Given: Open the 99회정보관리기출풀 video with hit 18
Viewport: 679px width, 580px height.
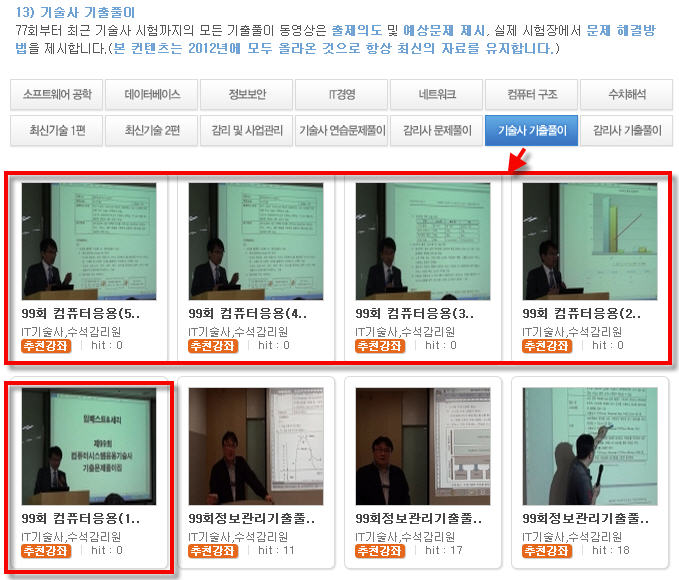Looking at the screenshot, I should [x=590, y=446].
